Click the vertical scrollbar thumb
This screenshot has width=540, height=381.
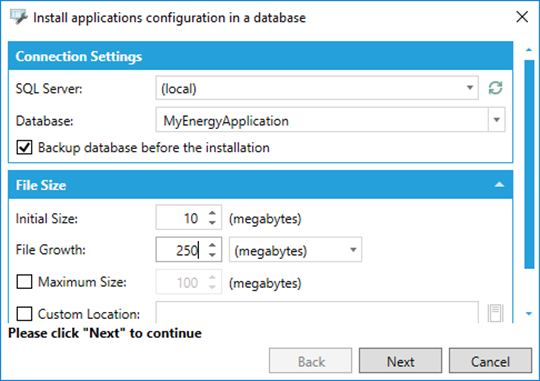coord(529,164)
